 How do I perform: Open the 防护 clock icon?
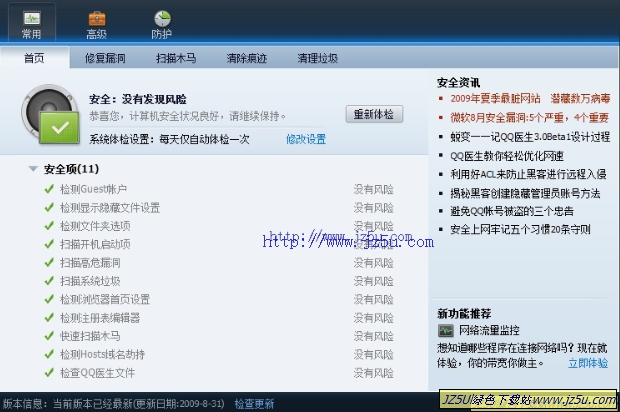click(x=162, y=19)
